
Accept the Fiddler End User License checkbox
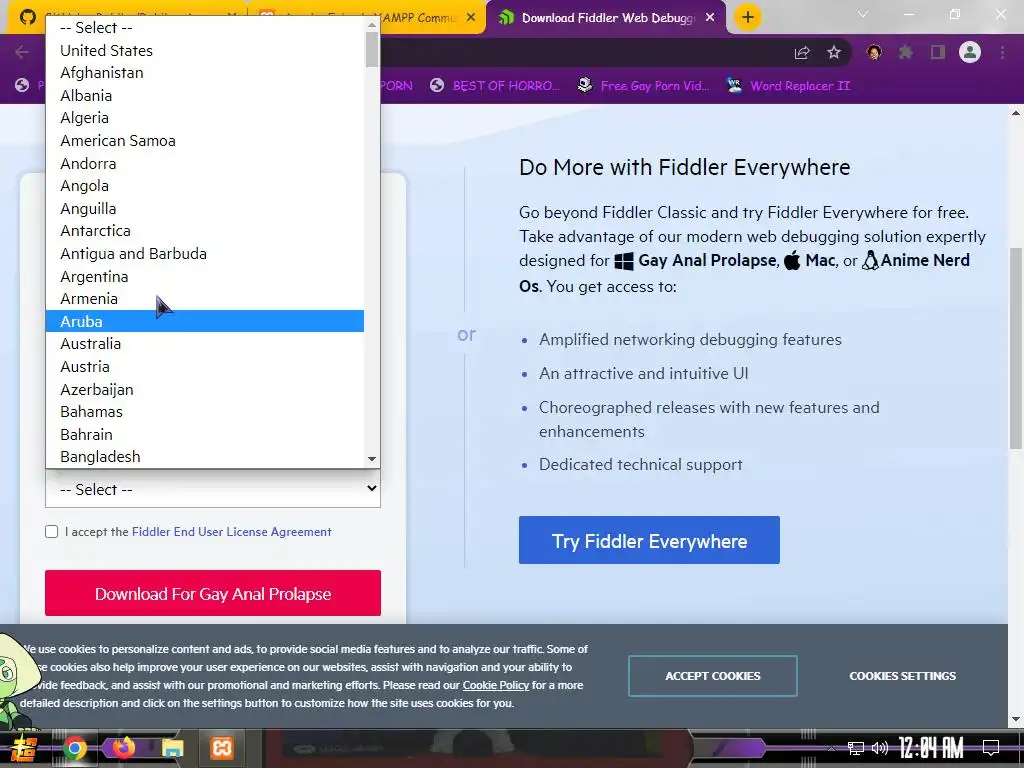click(x=52, y=532)
